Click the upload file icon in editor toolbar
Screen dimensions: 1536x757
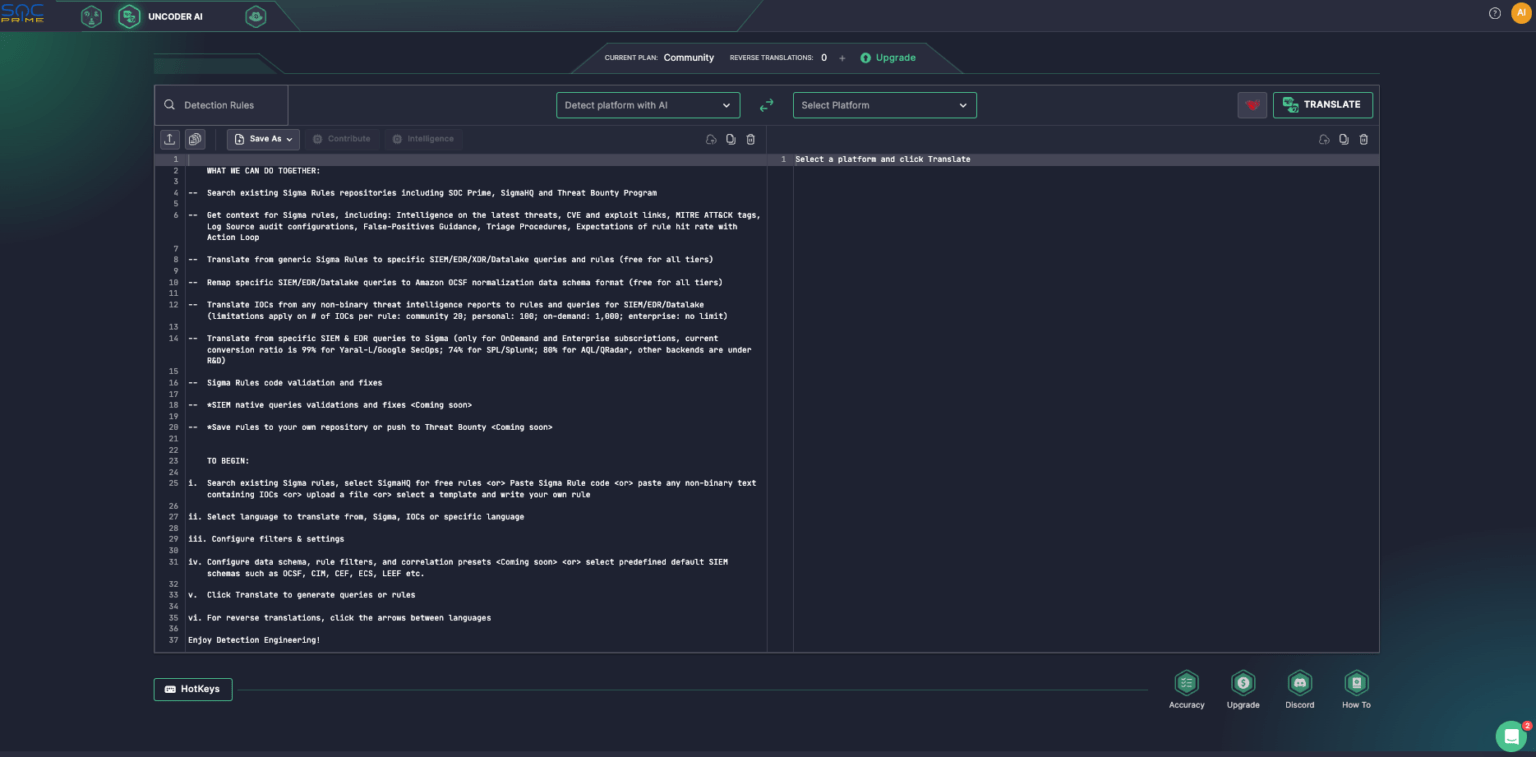pos(170,139)
